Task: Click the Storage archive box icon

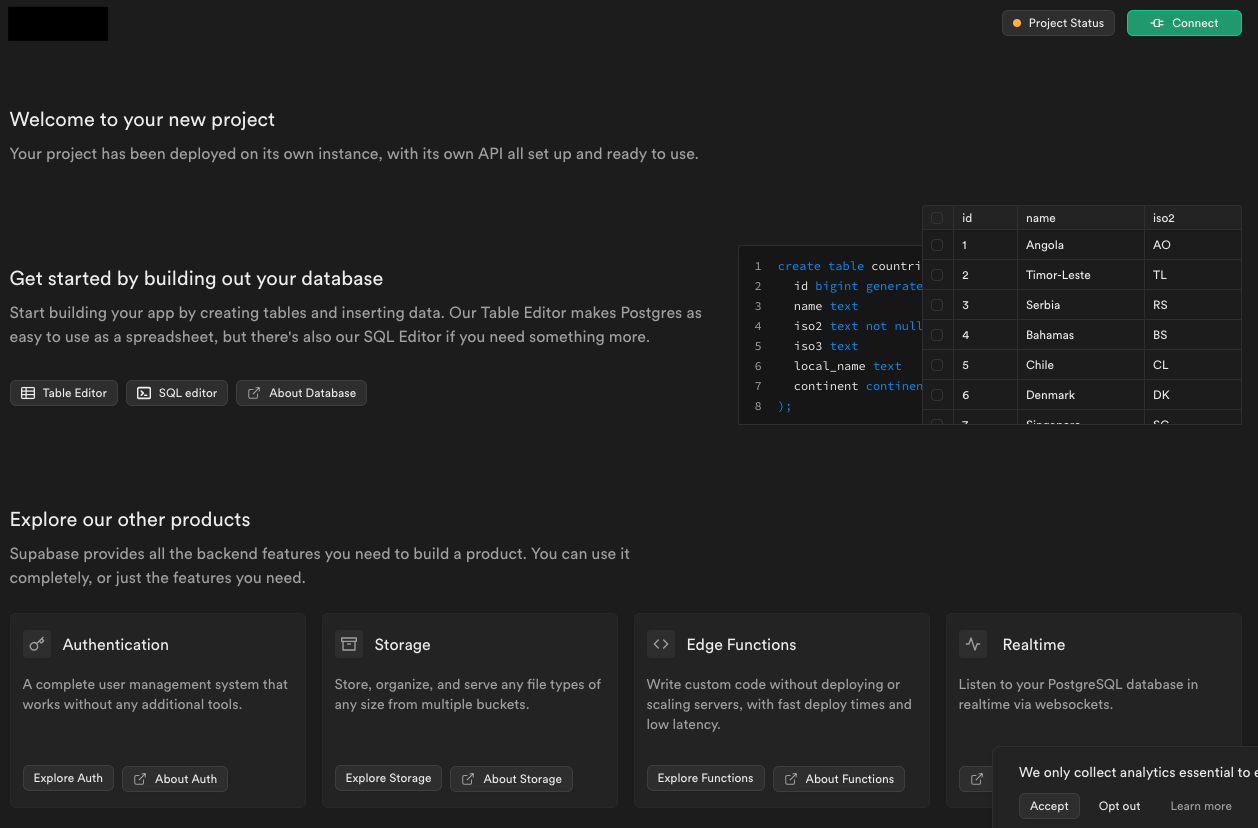Action: pyautogui.click(x=349, y=644)
